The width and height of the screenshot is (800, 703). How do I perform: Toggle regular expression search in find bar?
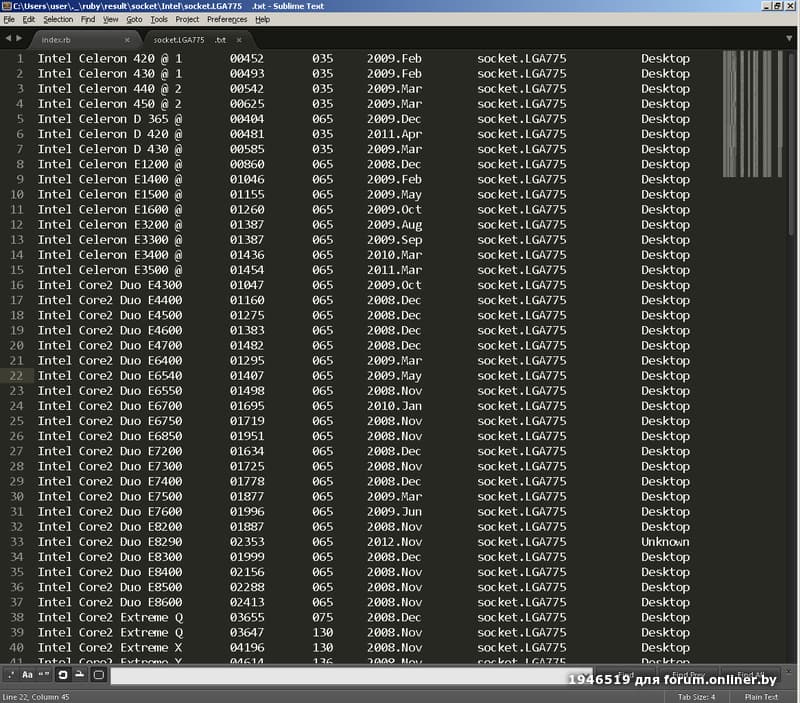(11, 675)
